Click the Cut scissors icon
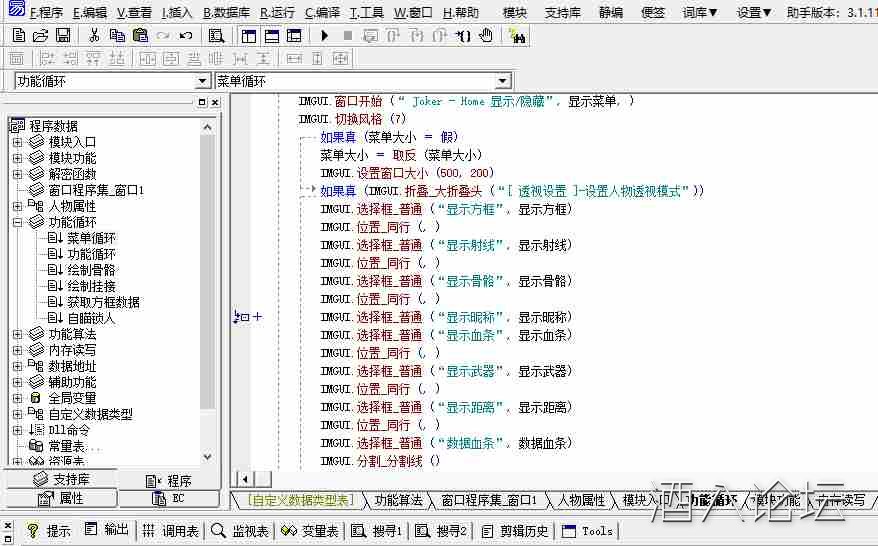The width and height of the screenshot is (878, 546). (x=94, y=35)
